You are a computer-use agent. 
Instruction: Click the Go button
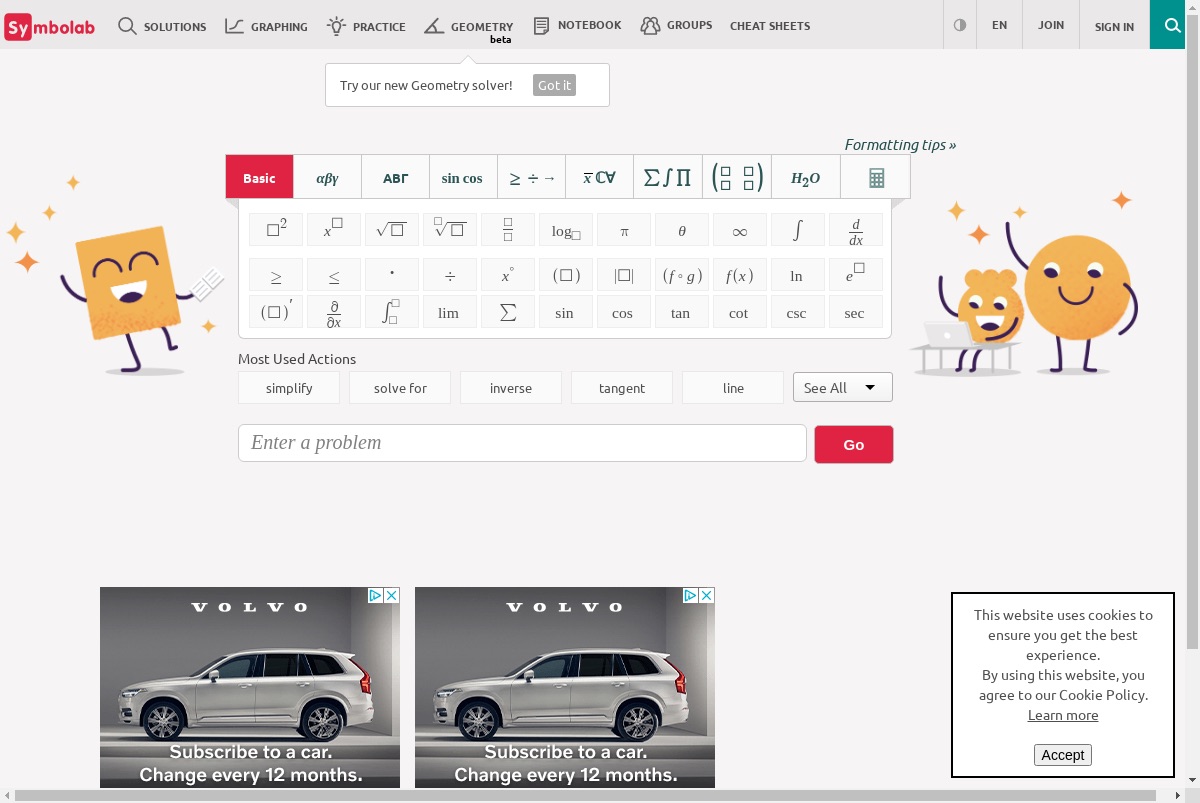pyautogui.click(x=854, y=444)
